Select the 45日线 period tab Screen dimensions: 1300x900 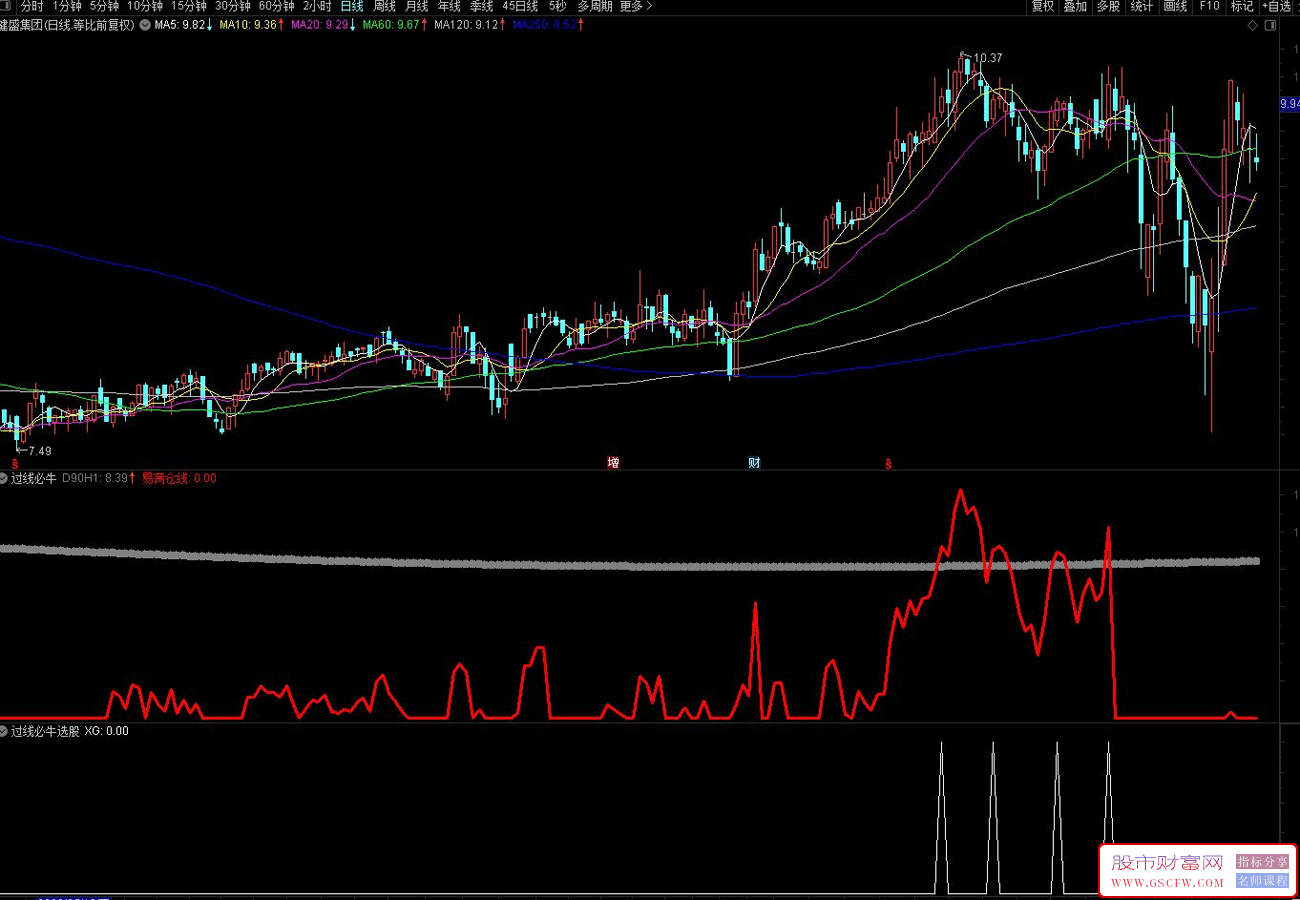pyautogui.click(x=520, y=6)
